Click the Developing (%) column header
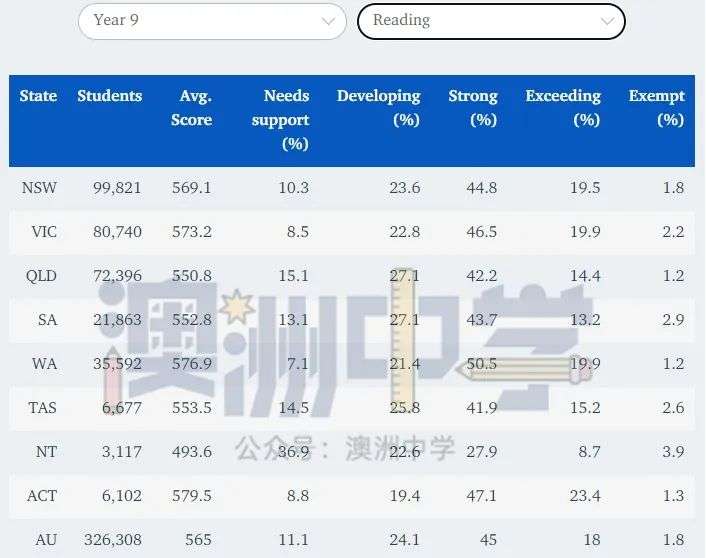Viewport: 706px width, 558px height. (x=379, y=108)
